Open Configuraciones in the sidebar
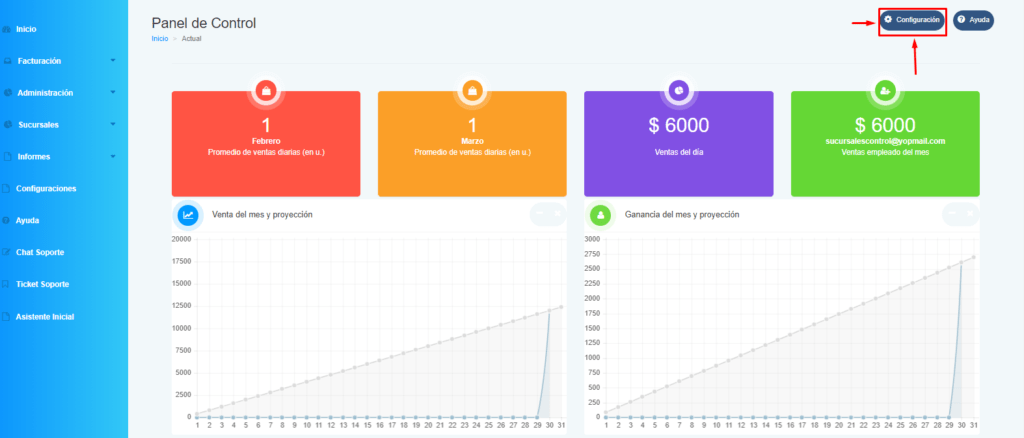The image size is (1024, 438). (46, 189)
